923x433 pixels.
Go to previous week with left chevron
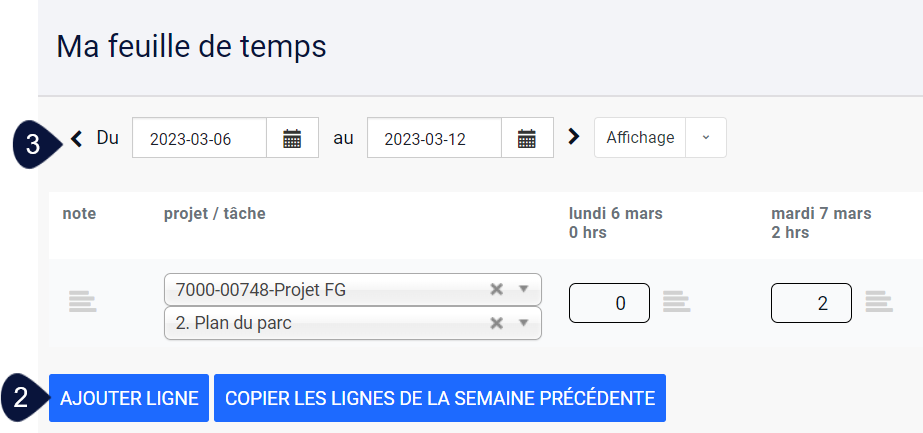tap(77, 139)
